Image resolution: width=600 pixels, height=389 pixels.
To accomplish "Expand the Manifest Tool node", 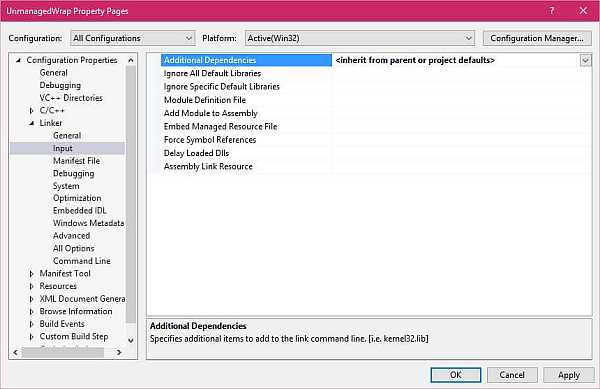I will point(31,274).
